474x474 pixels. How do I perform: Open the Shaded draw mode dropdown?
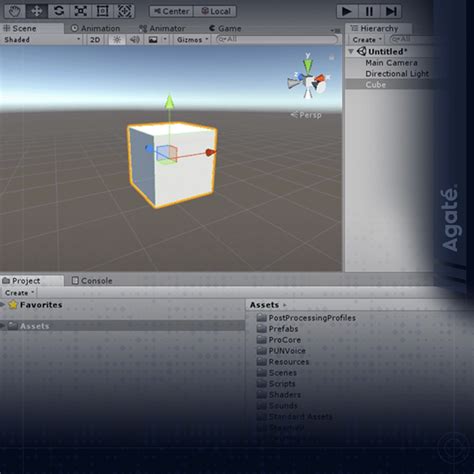click(42, 40)
